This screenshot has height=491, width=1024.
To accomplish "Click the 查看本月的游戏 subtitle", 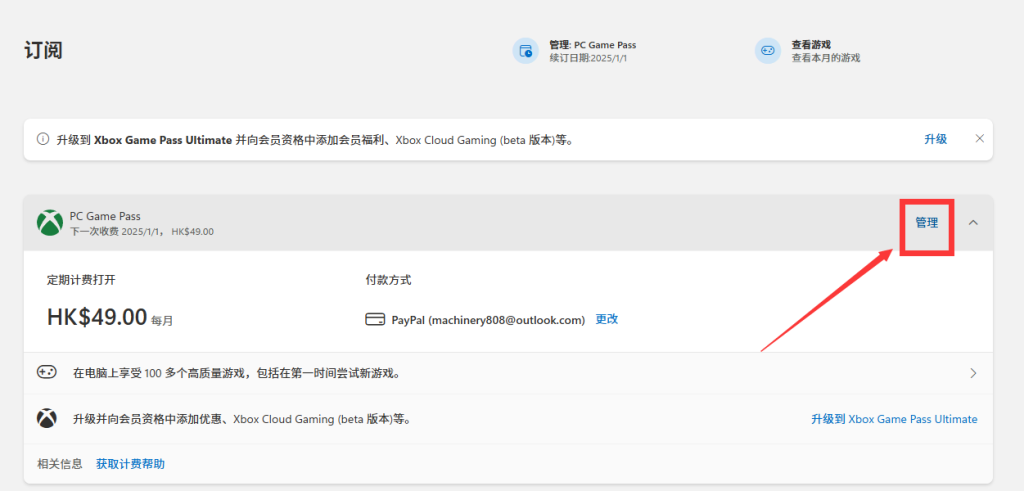I will pyautogui.click(x=826, y=58).
